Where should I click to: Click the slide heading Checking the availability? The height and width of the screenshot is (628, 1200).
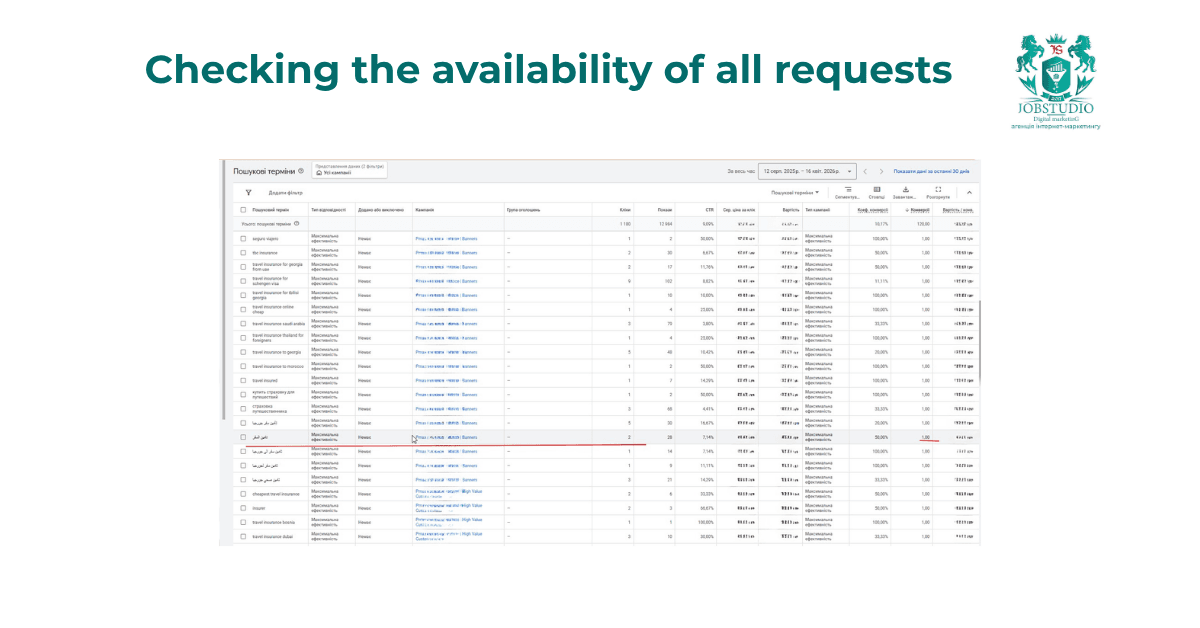[549, 69]
